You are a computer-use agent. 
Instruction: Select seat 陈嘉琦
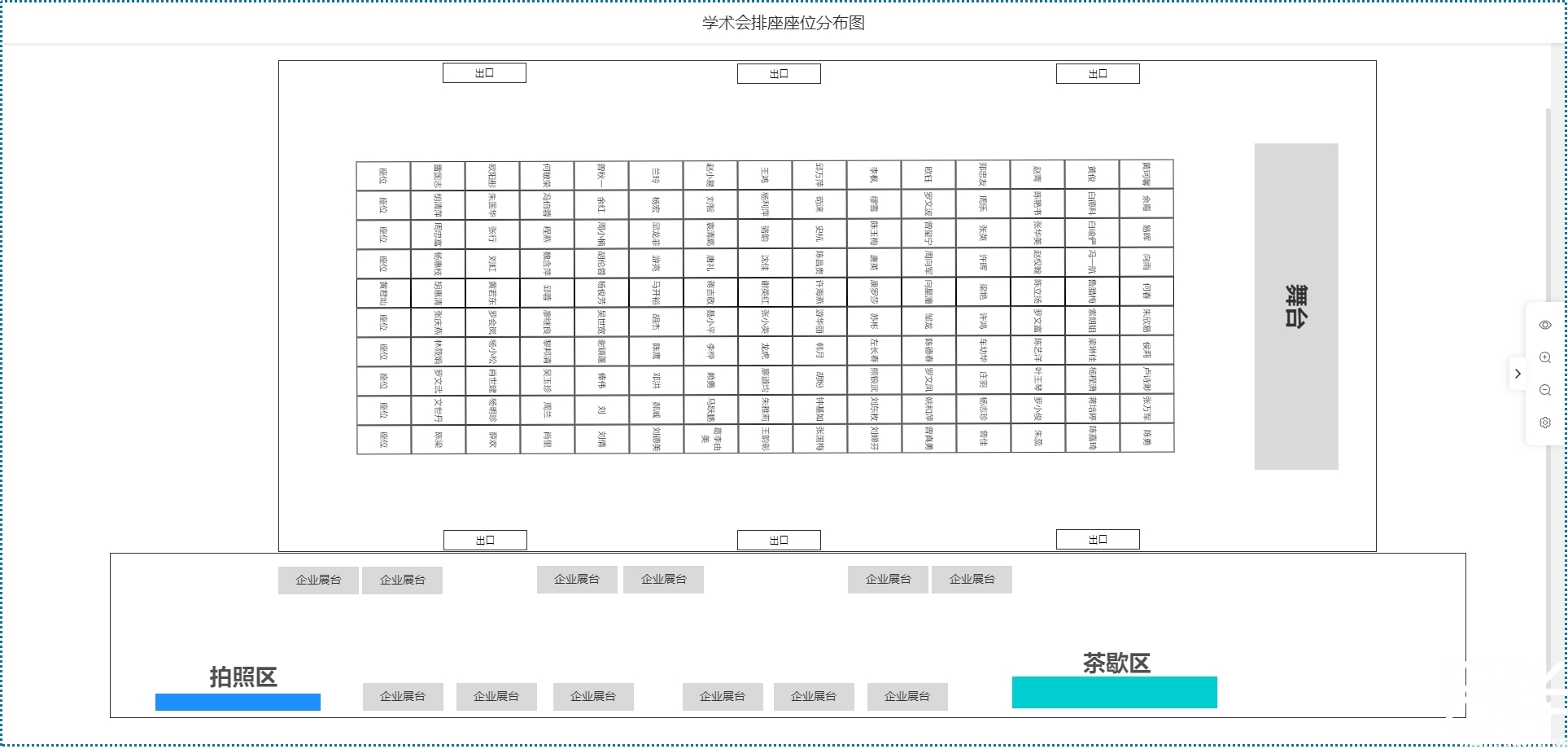(x=1092, y=439)
